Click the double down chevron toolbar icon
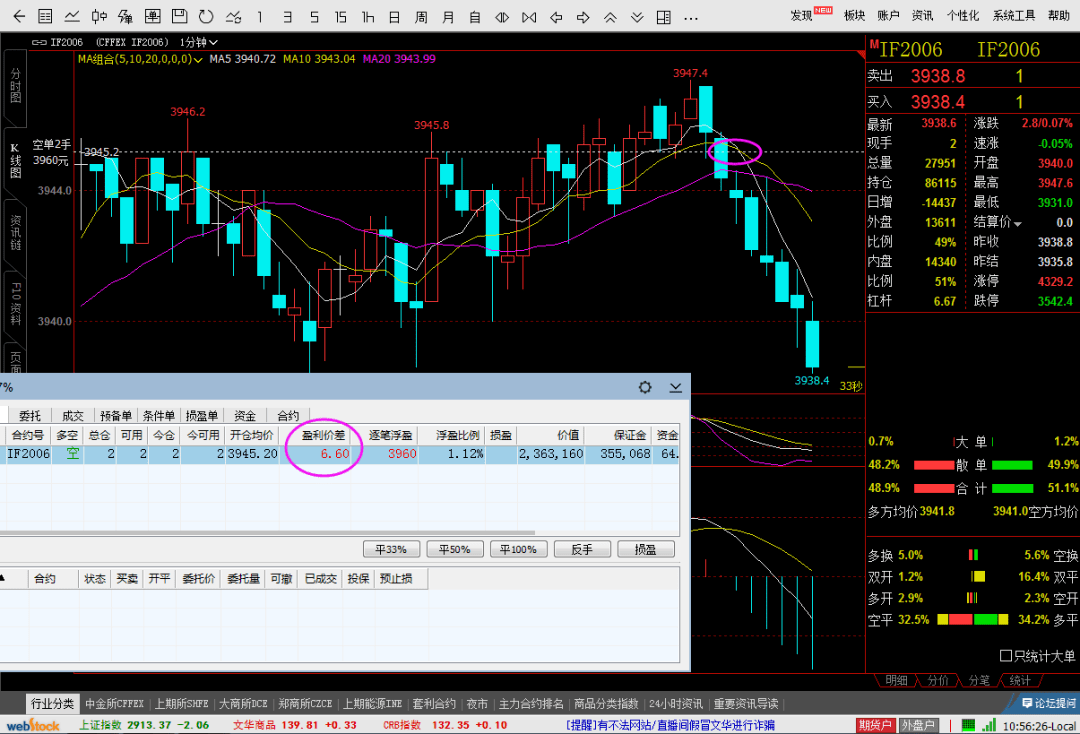The height and width of the screenshot is (734, 1080). 637,17
